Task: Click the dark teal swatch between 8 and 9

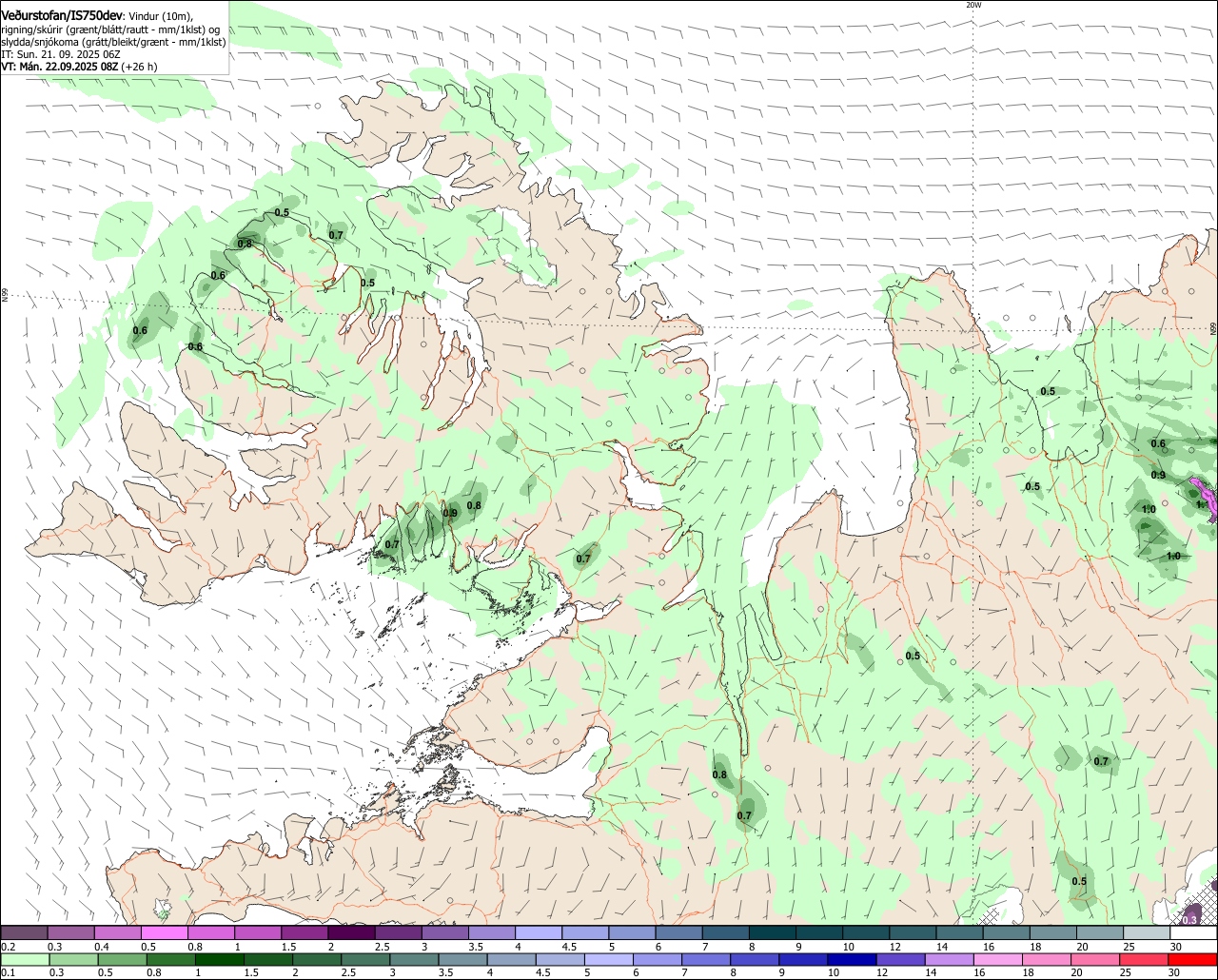Action: (772, 933)
